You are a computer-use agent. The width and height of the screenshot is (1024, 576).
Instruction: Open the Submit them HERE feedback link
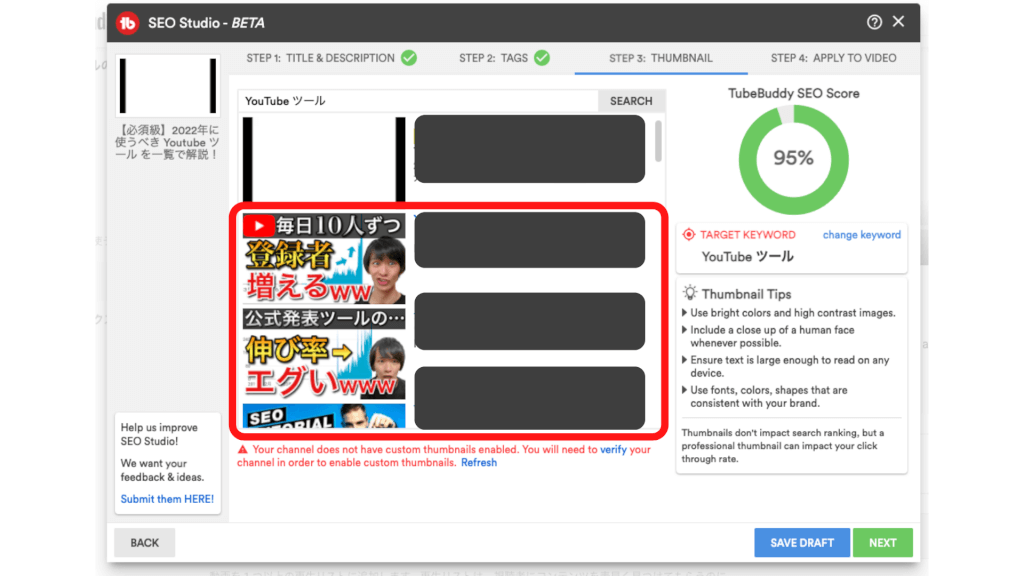tap(167, 499)
